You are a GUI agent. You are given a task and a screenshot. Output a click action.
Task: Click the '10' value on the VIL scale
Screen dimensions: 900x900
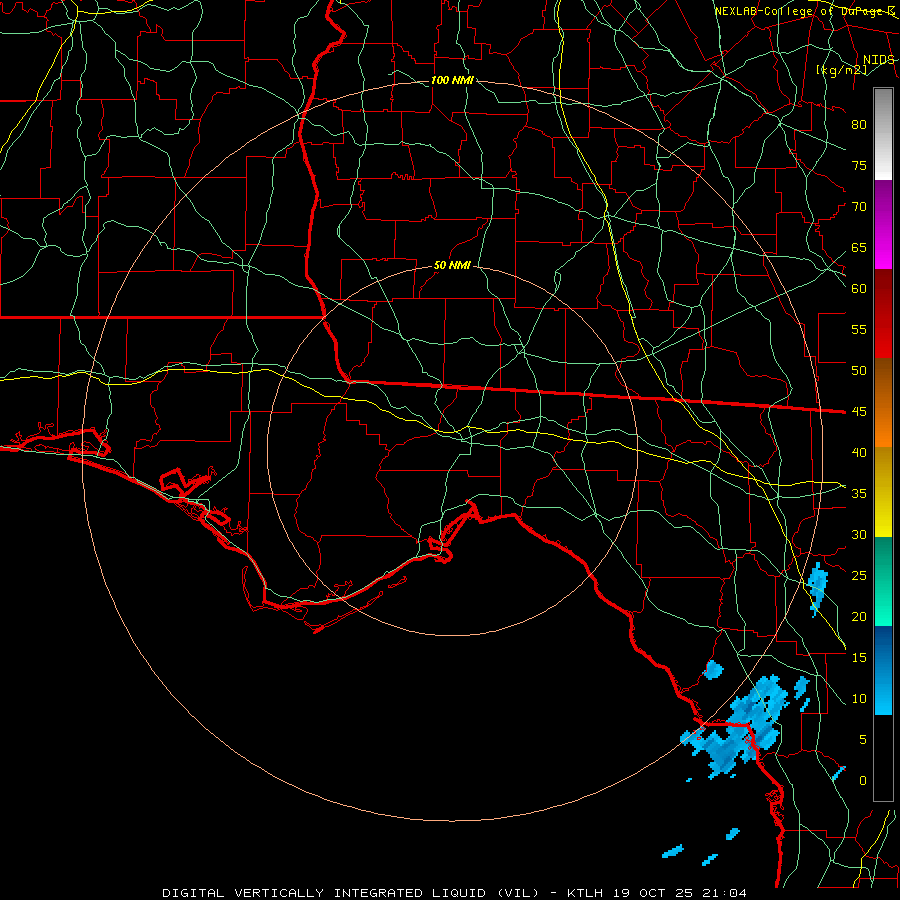pos(859,699)
